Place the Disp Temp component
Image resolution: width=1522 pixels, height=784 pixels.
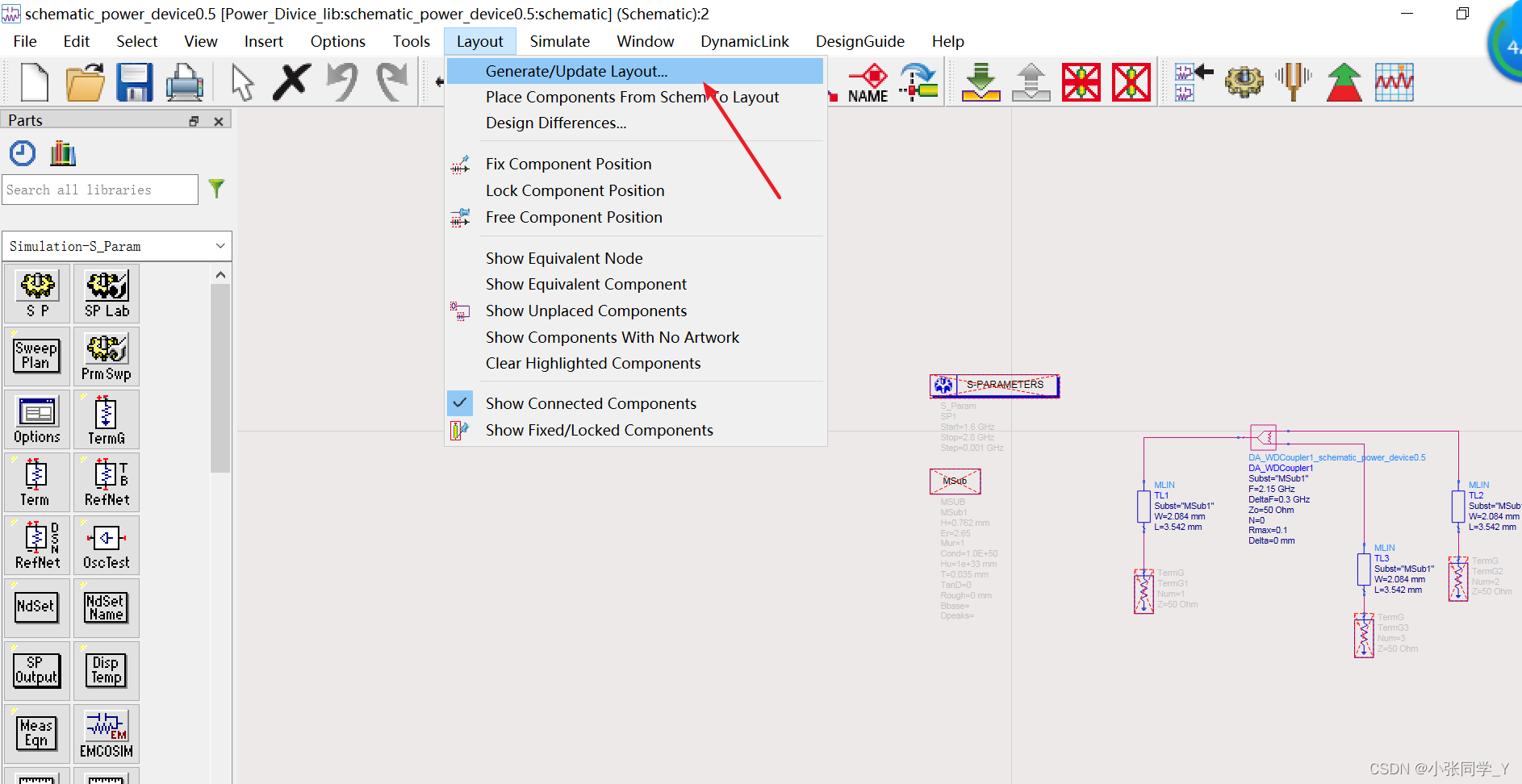tap(107, 671)
